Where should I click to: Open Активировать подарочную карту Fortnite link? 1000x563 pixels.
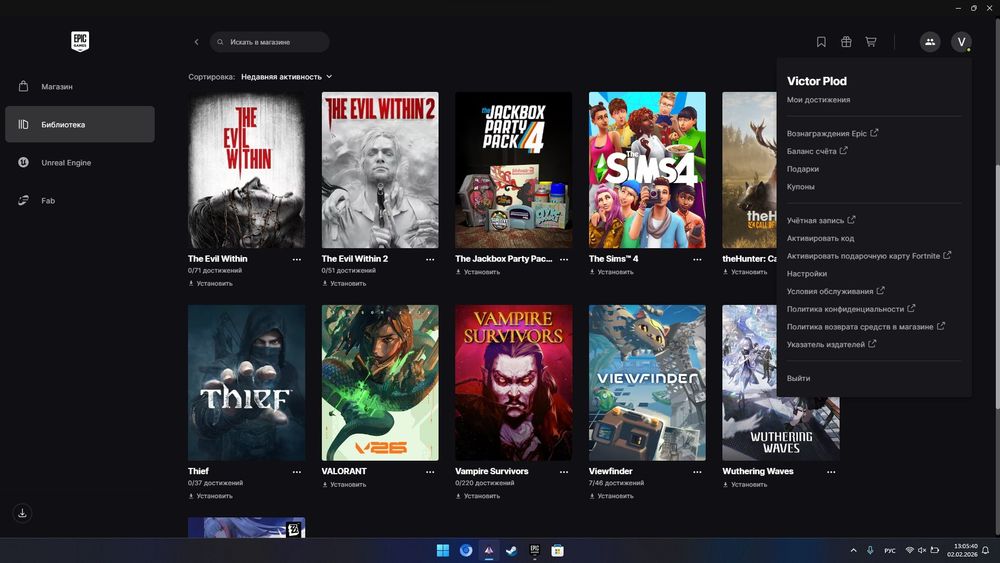(x=869, y=256)
